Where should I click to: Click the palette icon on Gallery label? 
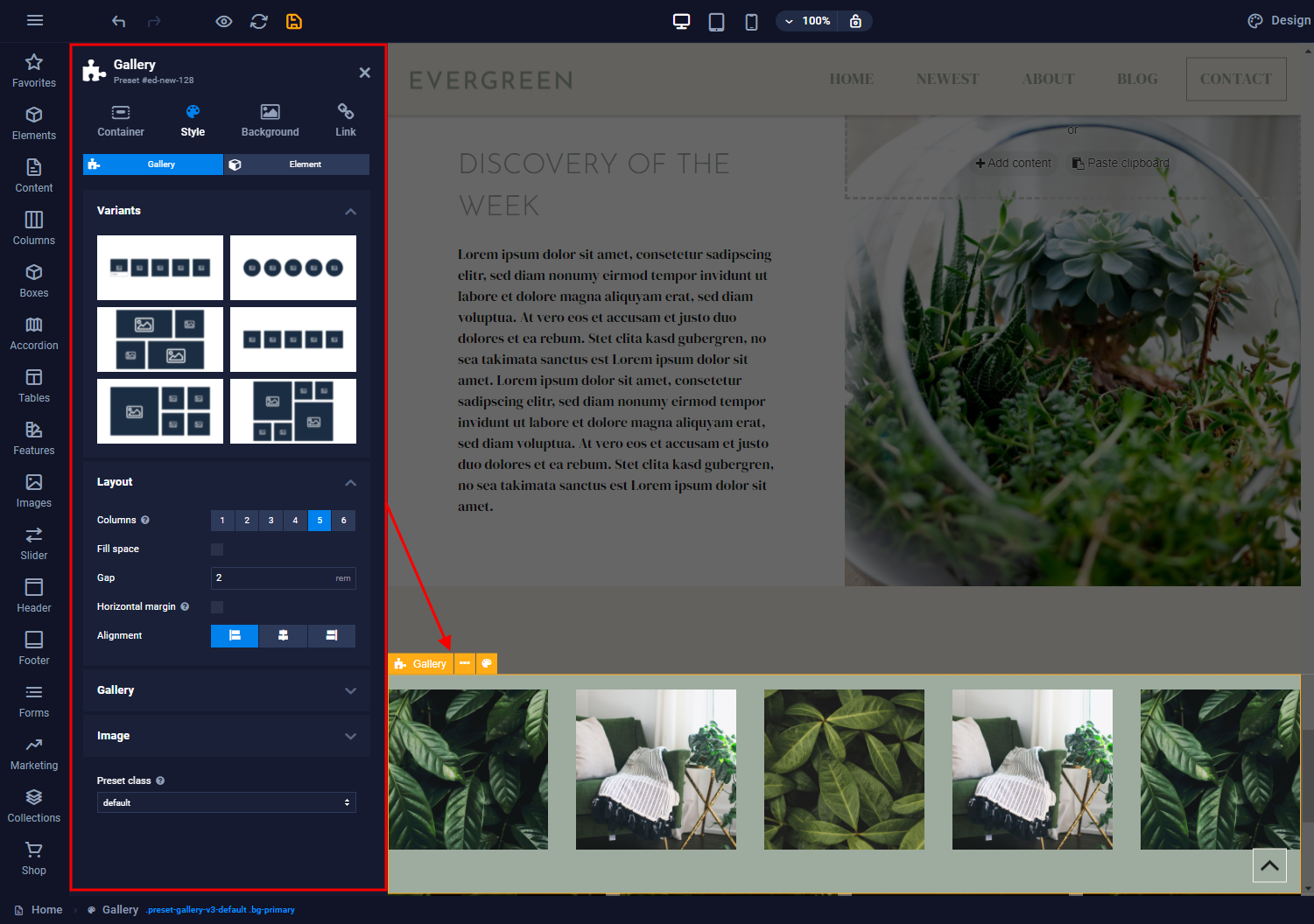[x=487, y=663]
